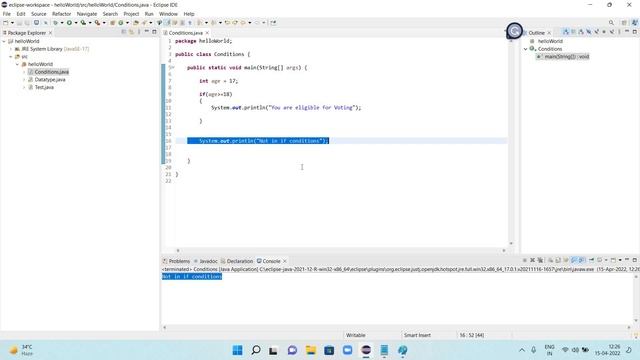Image resolution: width=640 pixels, height=360 pixels.
Task: Open the File menu
Action: pos(7,14)
